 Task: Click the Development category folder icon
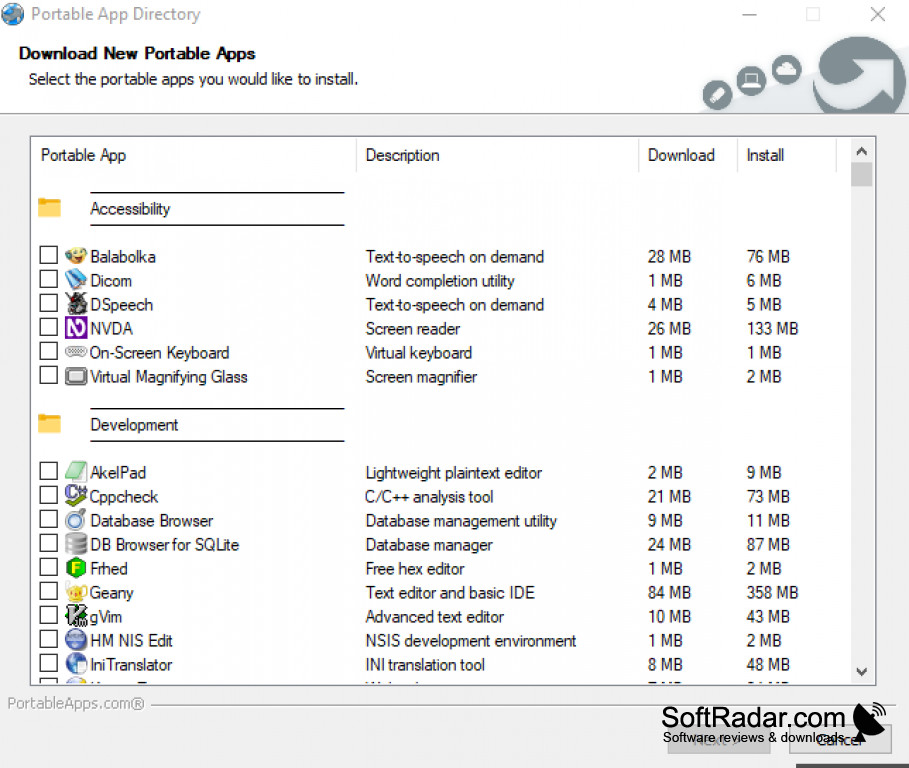pyautogui.click(x=49, y=424)
